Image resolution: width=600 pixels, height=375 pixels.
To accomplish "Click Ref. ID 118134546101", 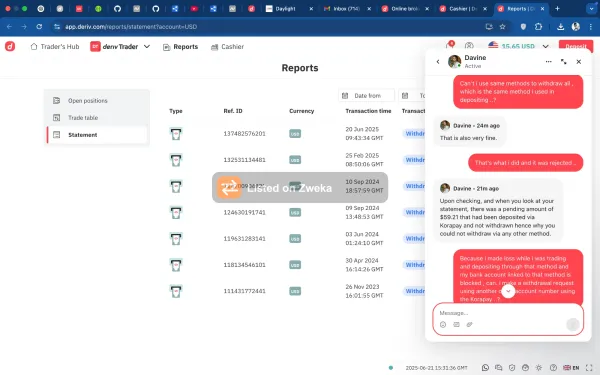I will (244, 265).
